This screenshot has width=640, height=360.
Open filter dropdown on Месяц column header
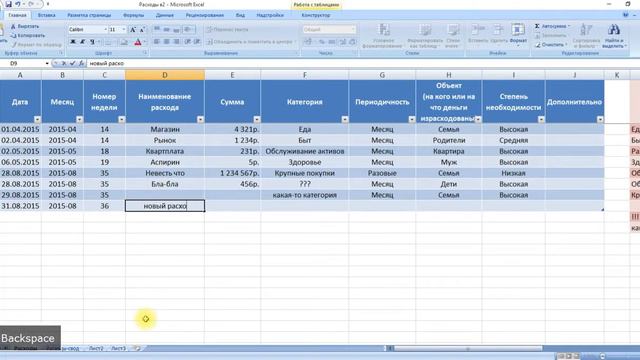tap(79, 120)
